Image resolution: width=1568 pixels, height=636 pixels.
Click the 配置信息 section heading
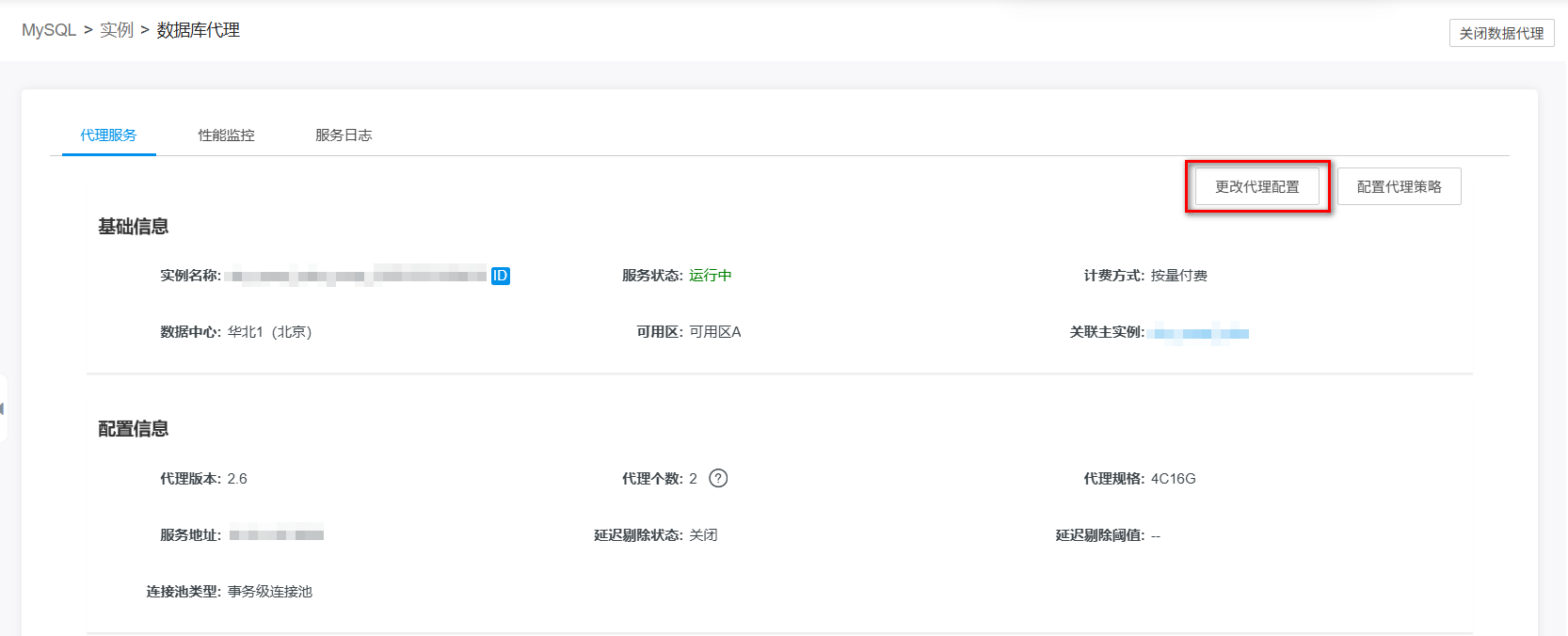pyautogui.click(x=134, y=429)
